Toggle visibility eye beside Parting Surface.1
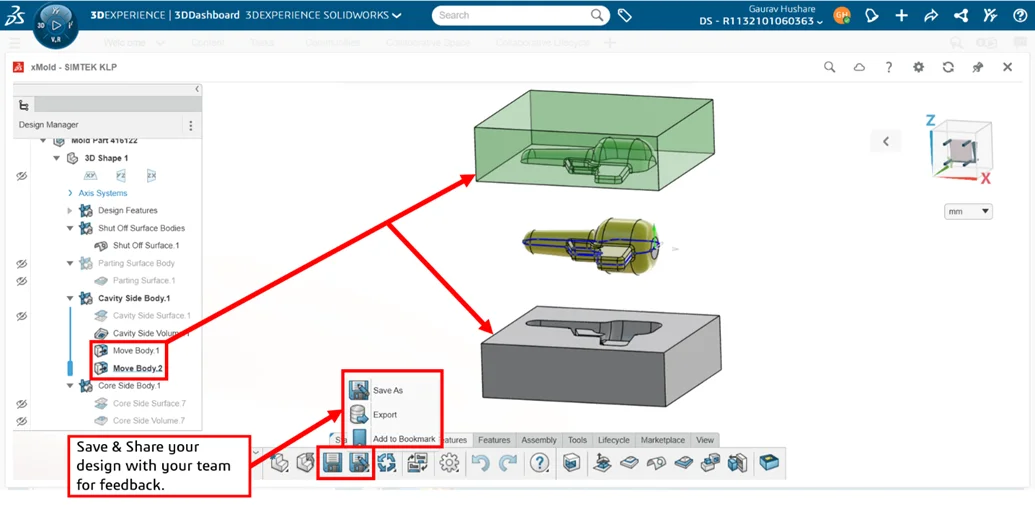 pyautogui.click(x=21, y=281)
